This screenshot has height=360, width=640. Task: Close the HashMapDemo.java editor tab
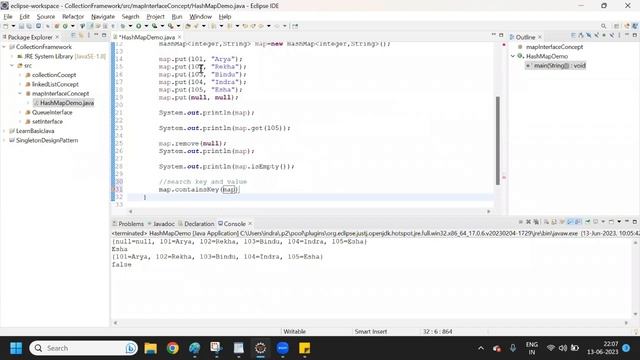(x=180, y=37)
